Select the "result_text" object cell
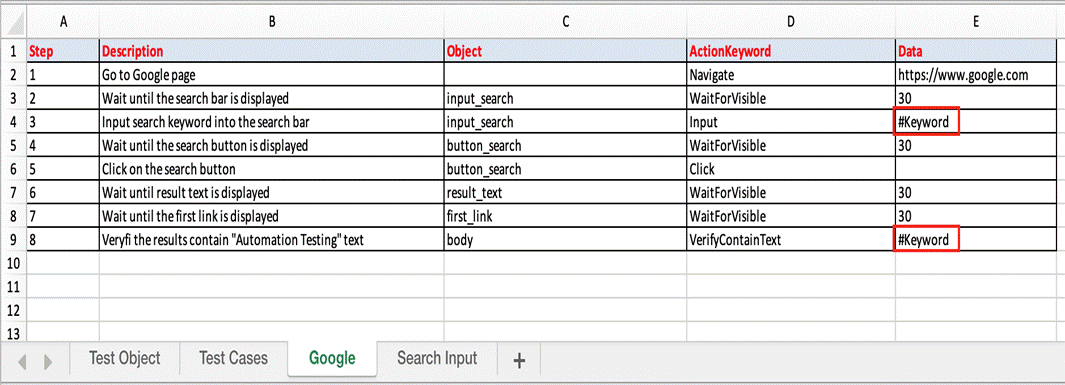 (x=565, y=193)
